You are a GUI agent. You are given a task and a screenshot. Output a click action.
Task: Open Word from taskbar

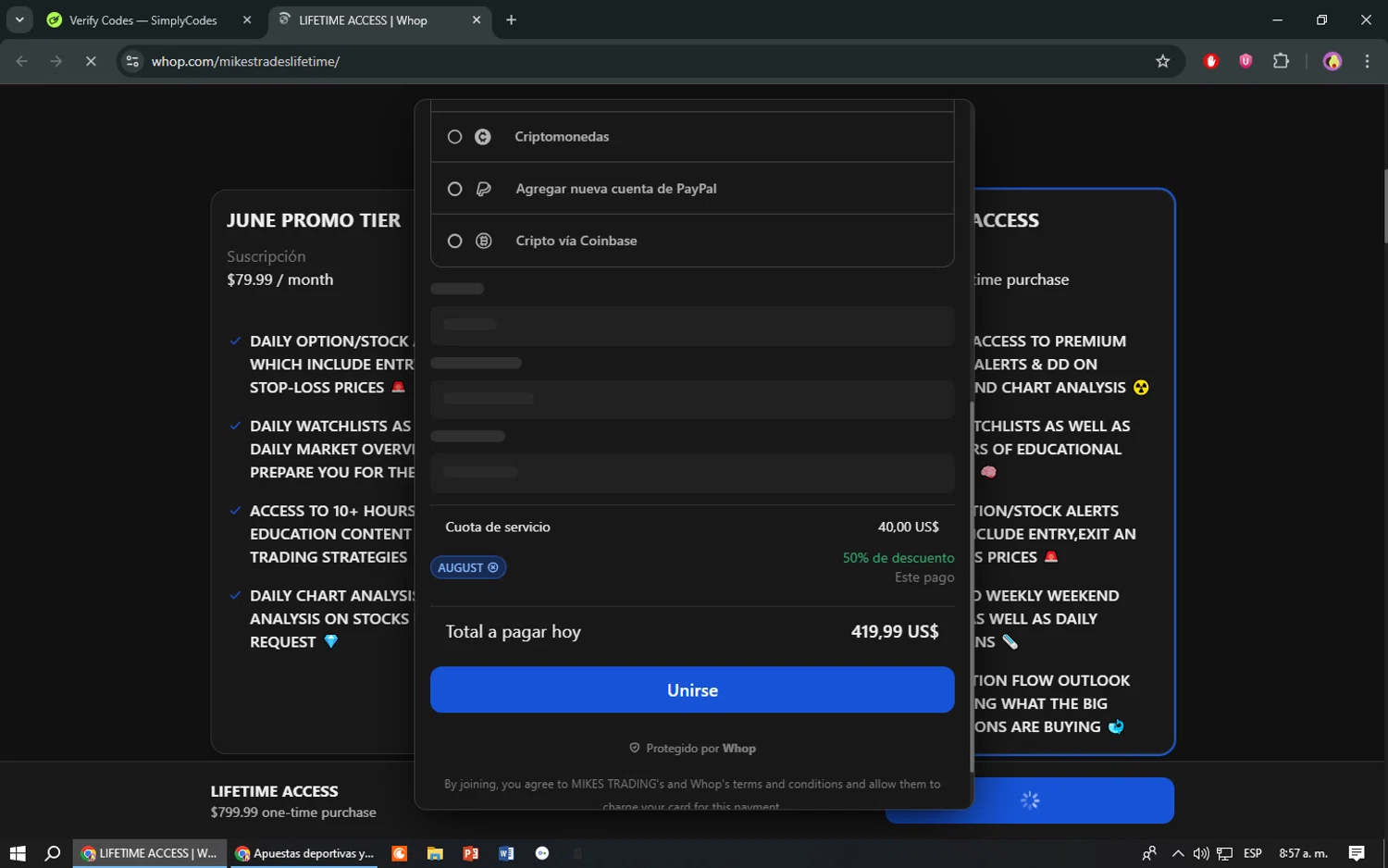pyautogui.click(x=506, y=853)
